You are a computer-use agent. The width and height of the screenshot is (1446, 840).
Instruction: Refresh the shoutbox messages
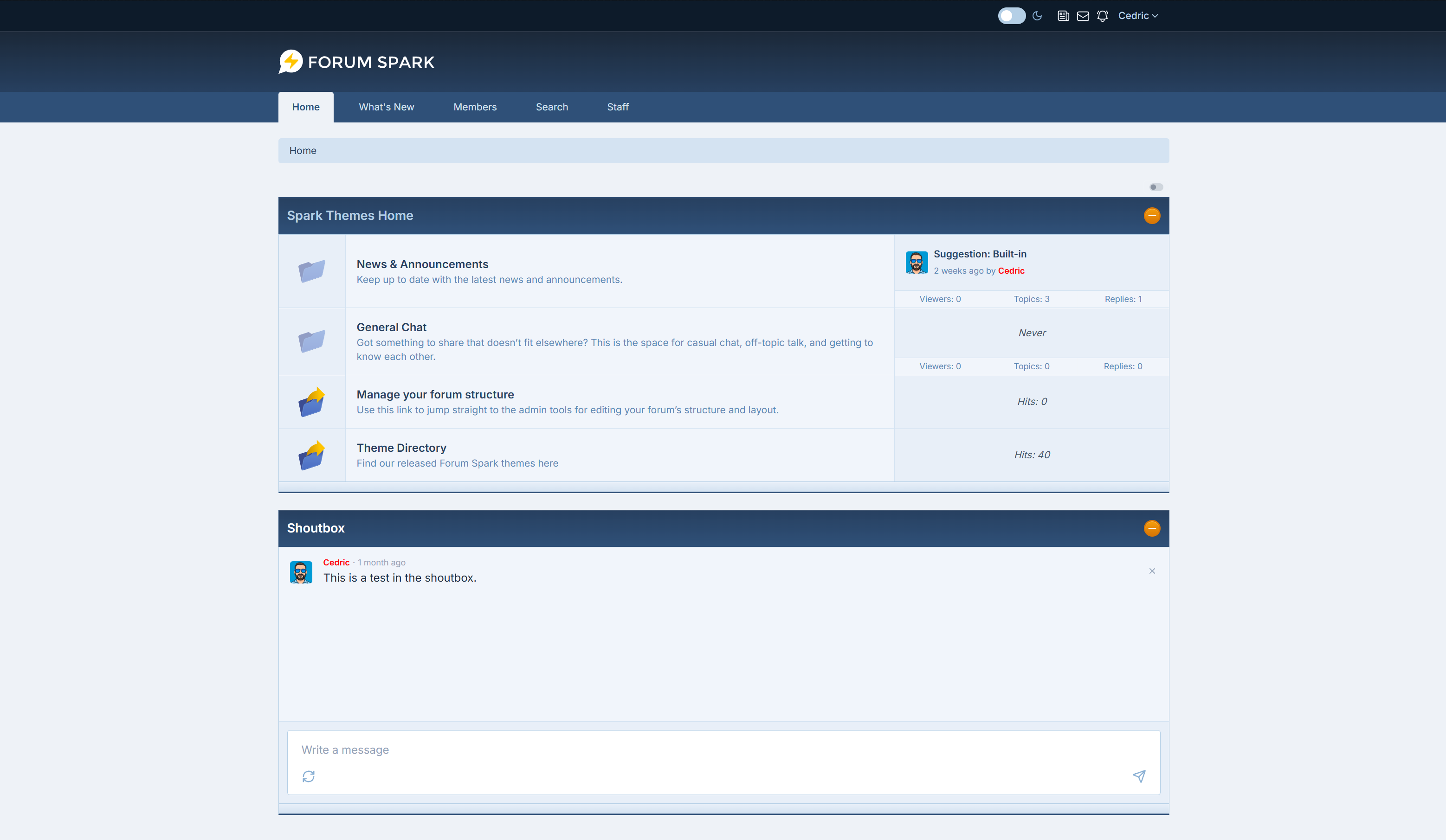coord(309,776)
